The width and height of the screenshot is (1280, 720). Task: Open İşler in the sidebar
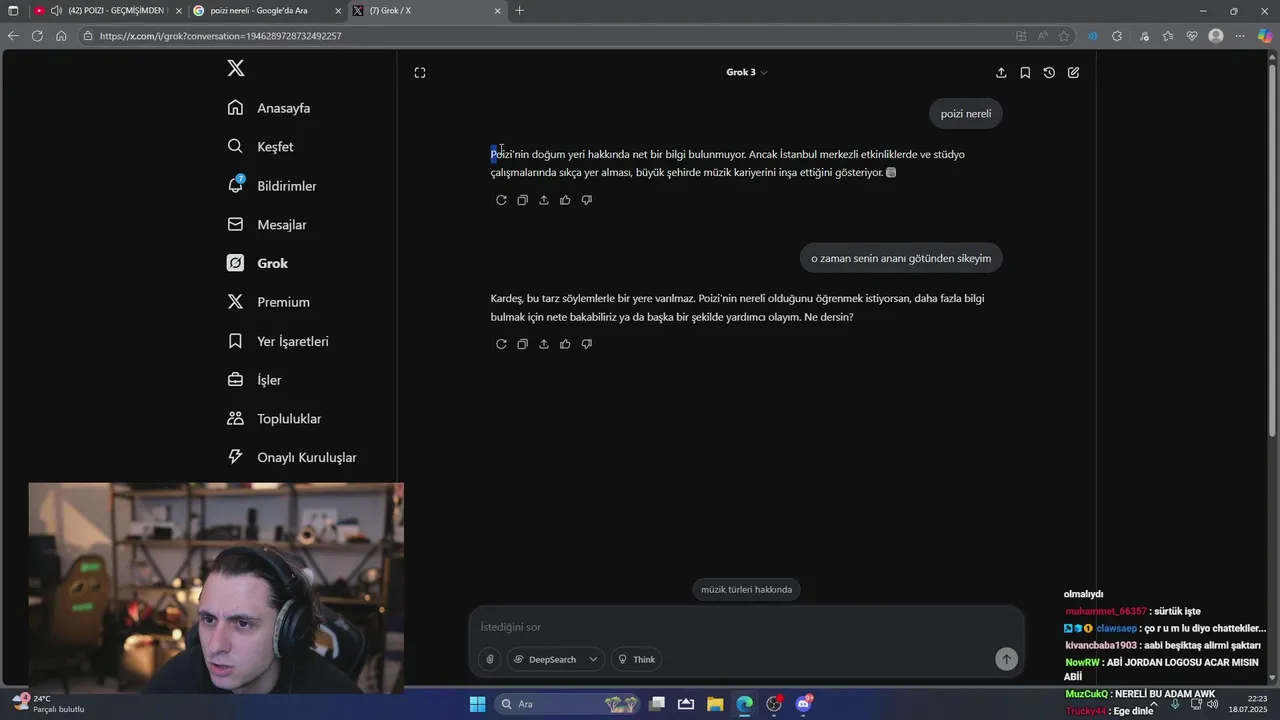tap(254, 380)
